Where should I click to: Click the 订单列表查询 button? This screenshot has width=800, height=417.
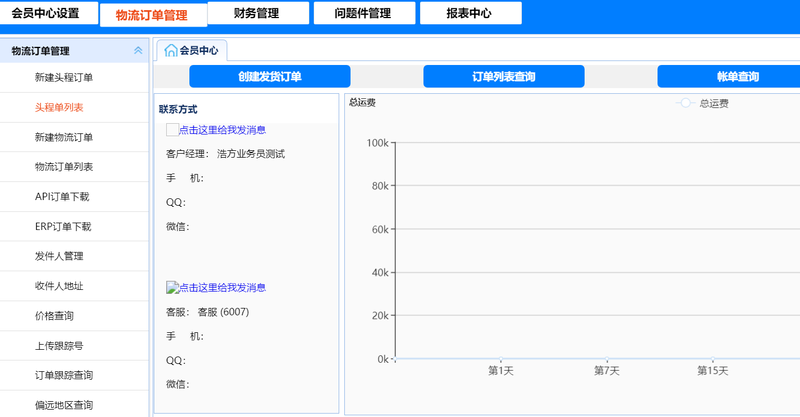(x=504, y=77)
